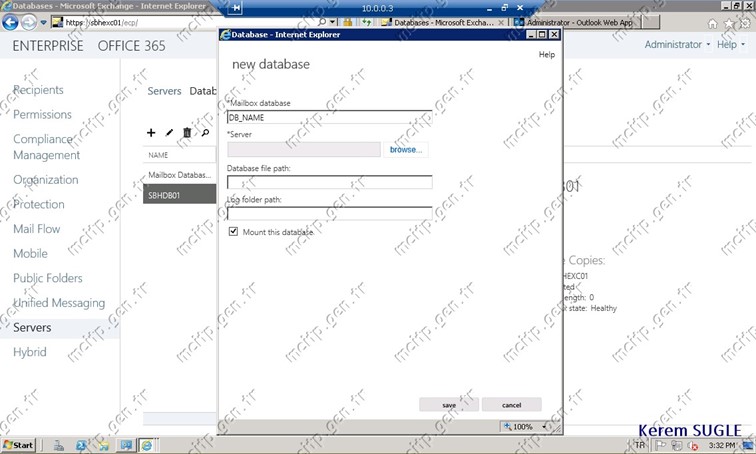The height and width of the screenshot is (454, 756).
Task: Click the browser Forward arrow button
Action: pos(29,22)
